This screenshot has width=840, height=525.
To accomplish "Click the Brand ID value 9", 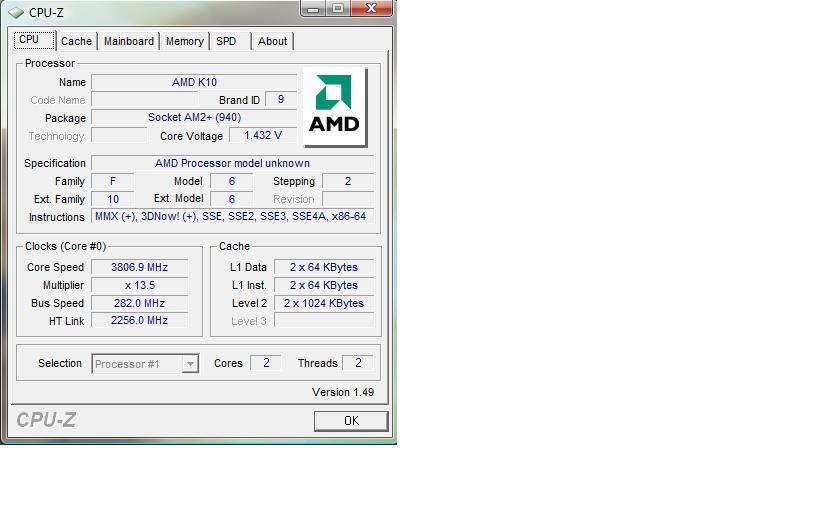I will (x=281, y=99).
